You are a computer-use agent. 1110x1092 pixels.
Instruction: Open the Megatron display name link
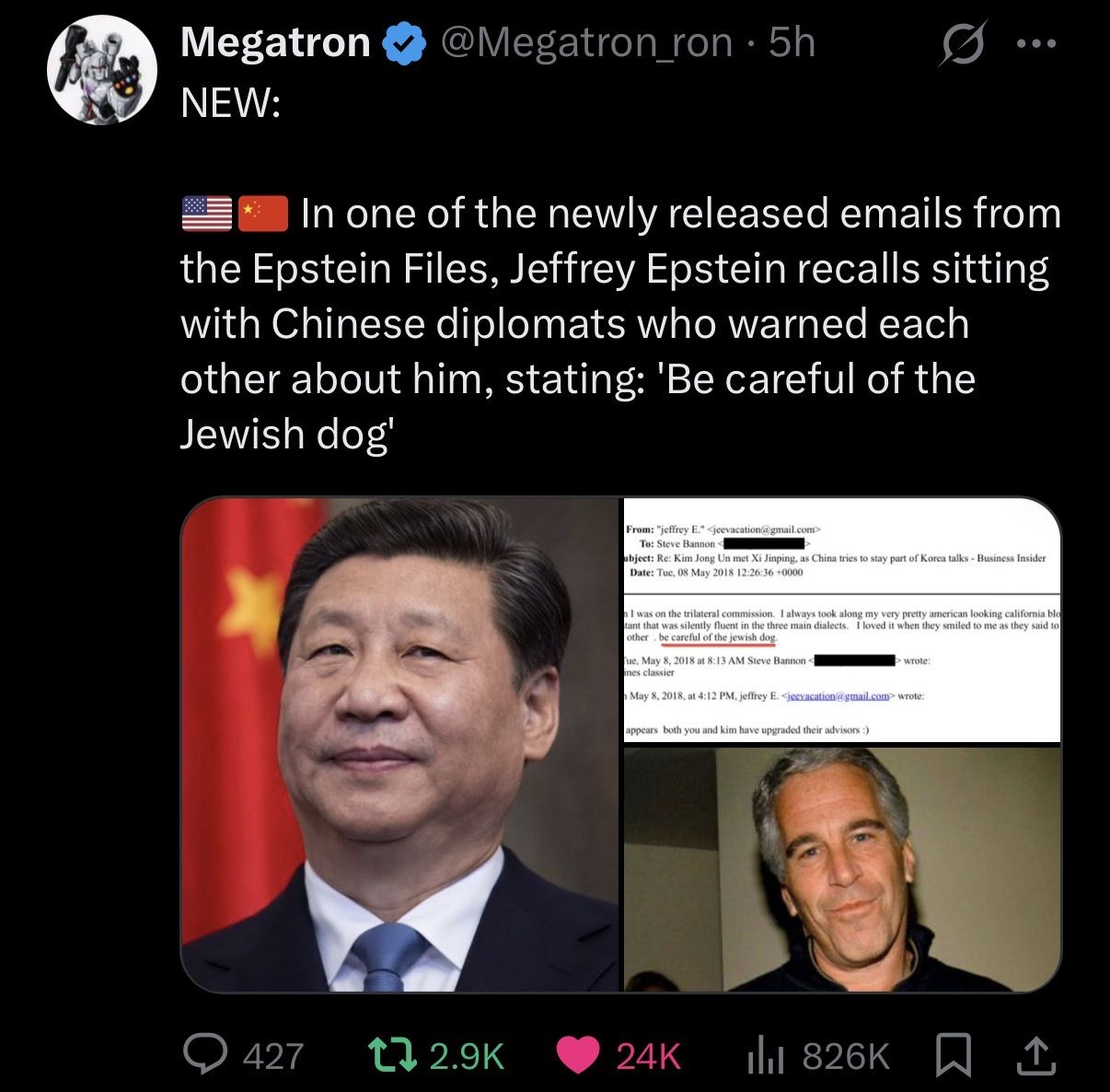pos(275,42)
